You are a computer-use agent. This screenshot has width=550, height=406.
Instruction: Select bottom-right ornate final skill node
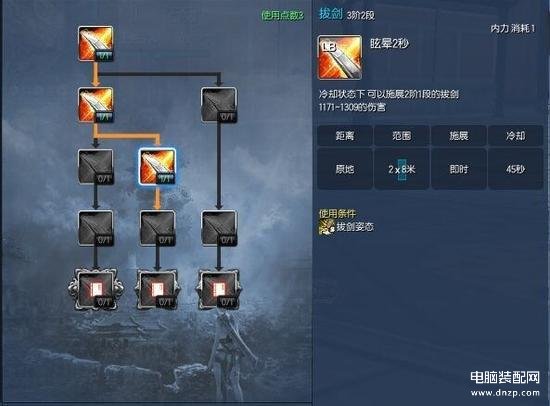point(219,290)
